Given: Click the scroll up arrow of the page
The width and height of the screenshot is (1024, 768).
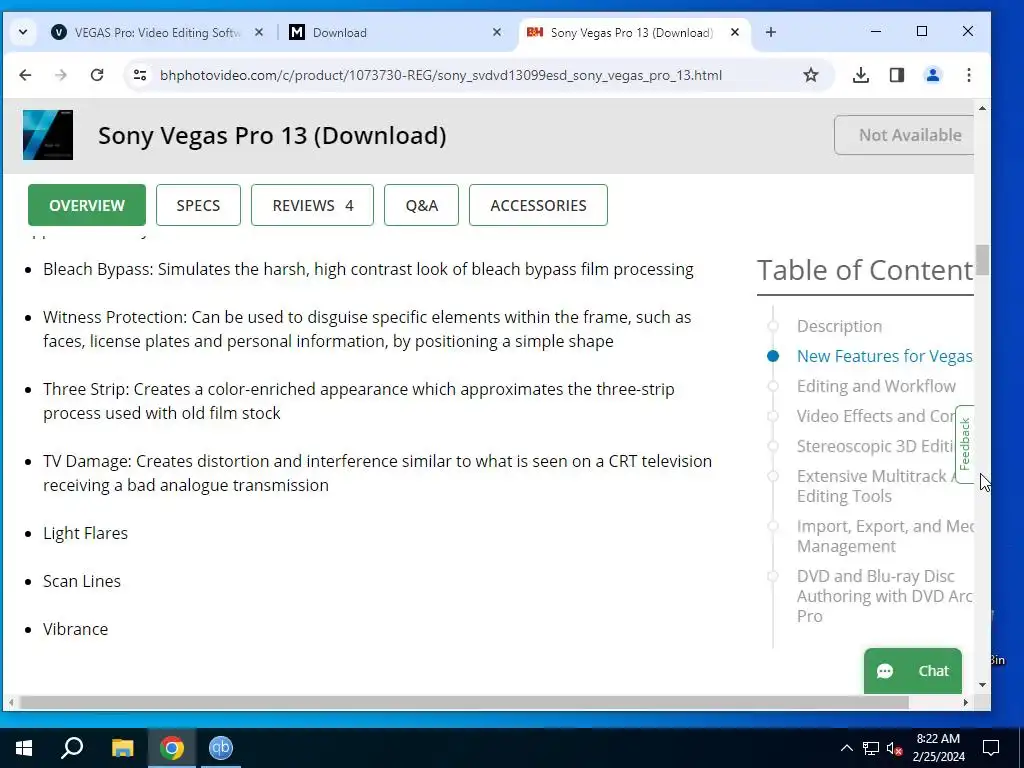Looking at the screenshot, I should 982,108.
